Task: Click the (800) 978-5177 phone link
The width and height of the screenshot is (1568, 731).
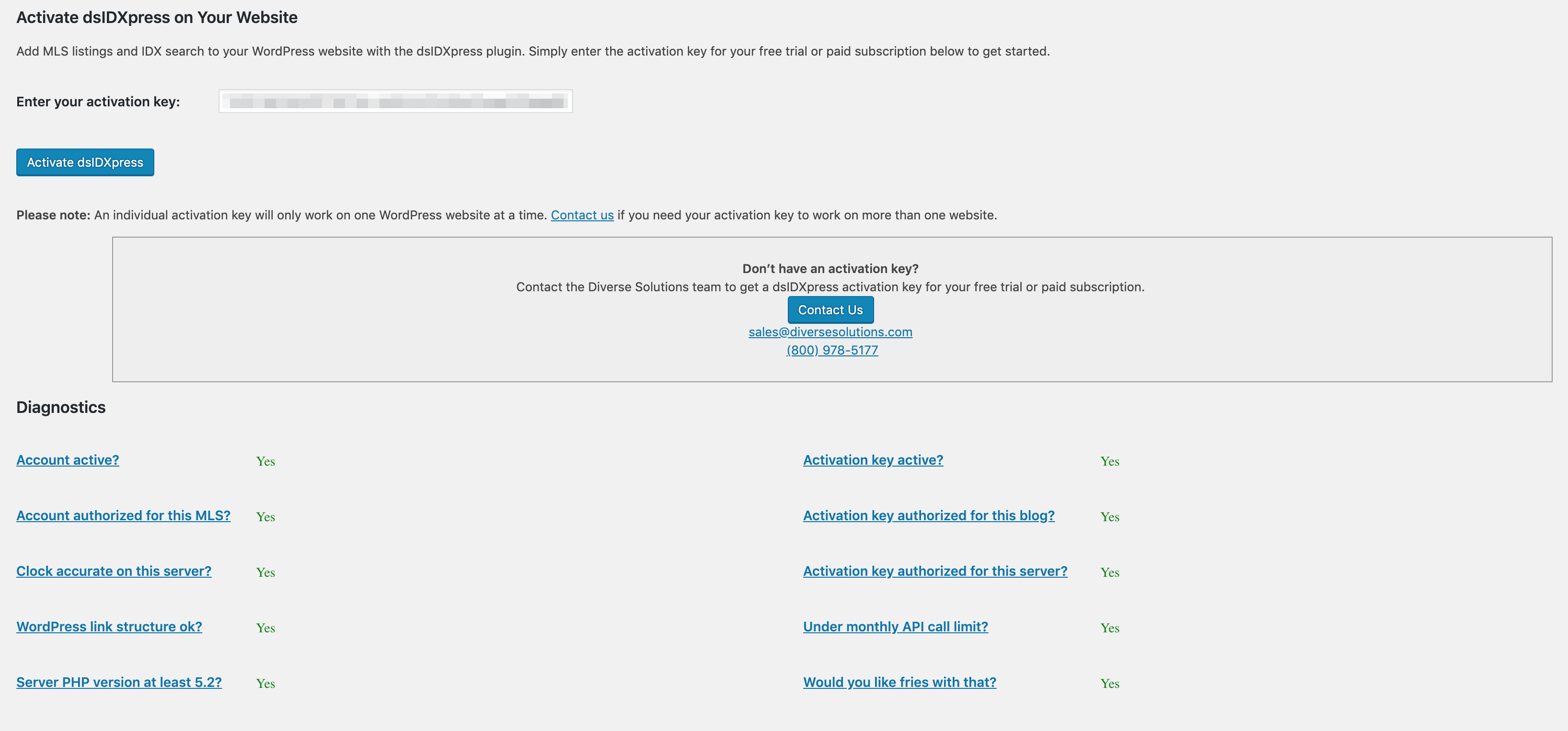Action: pyautogui.click(x=831, y=351)
